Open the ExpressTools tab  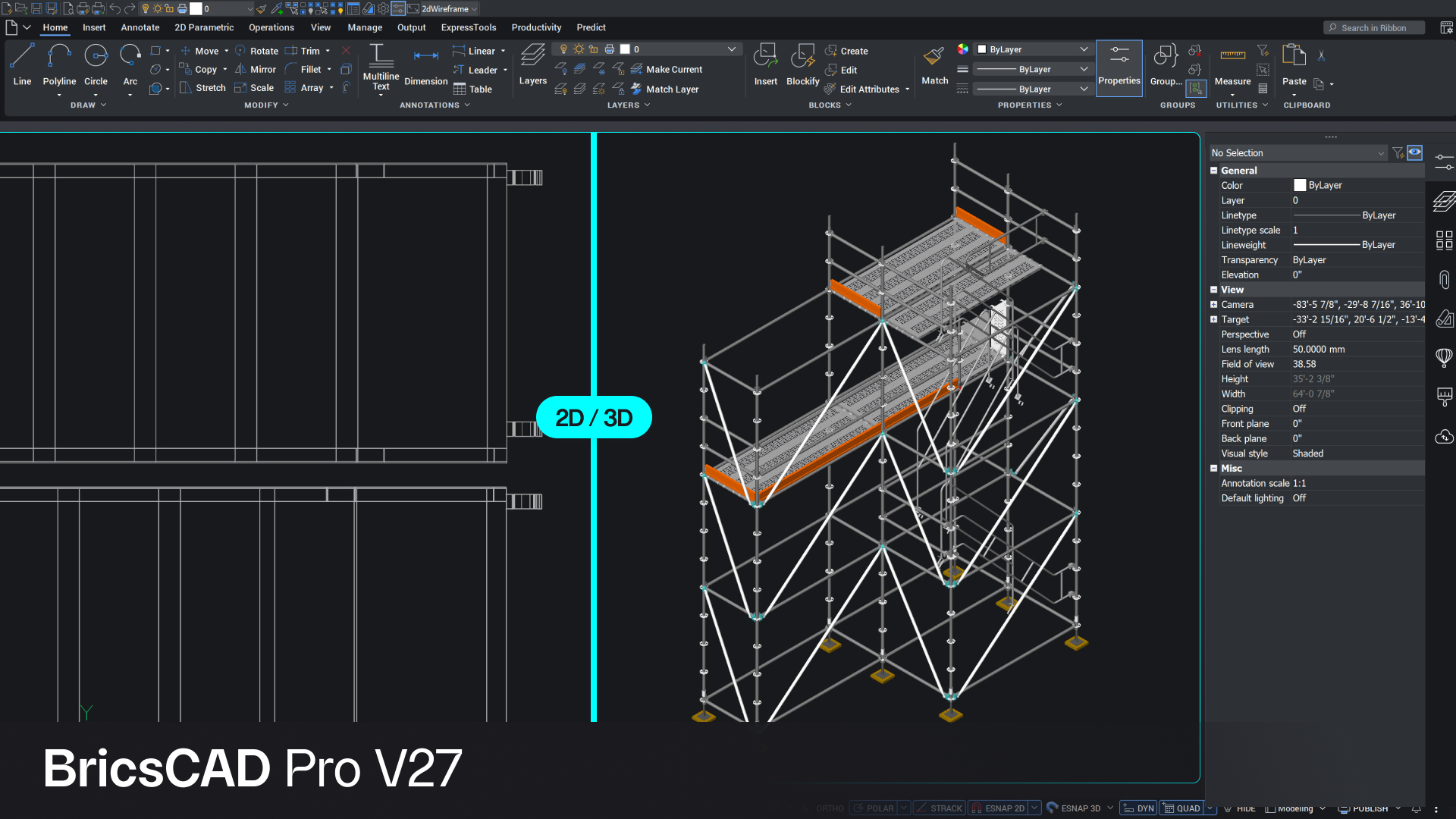click(x=469, y=27)
